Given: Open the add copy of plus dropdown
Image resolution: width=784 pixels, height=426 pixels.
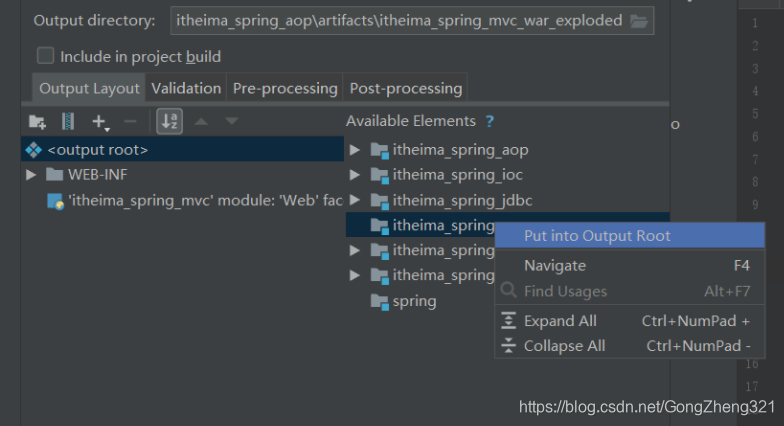Looking at the screenshot, I should pyautogui.click(x=100, y=122).
